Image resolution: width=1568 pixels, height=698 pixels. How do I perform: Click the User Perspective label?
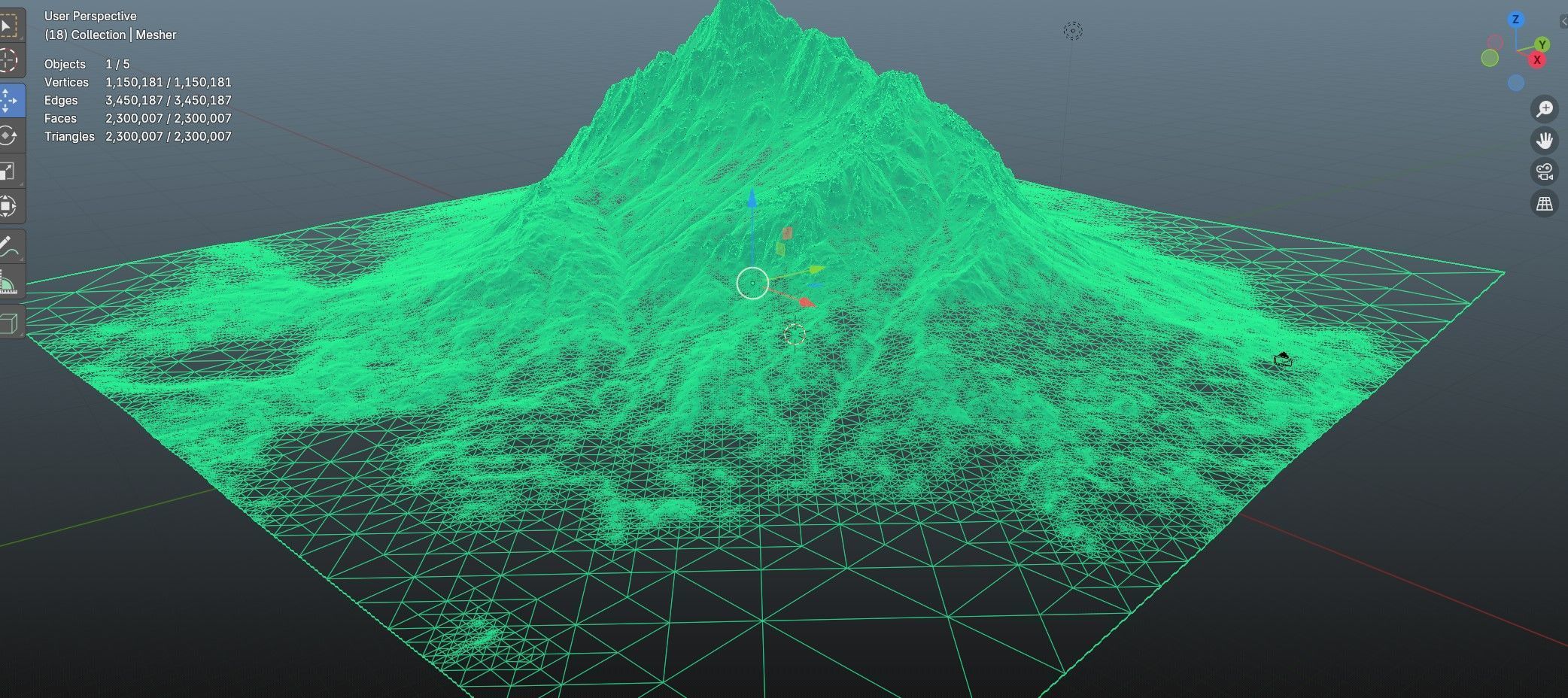coord(90,16)
